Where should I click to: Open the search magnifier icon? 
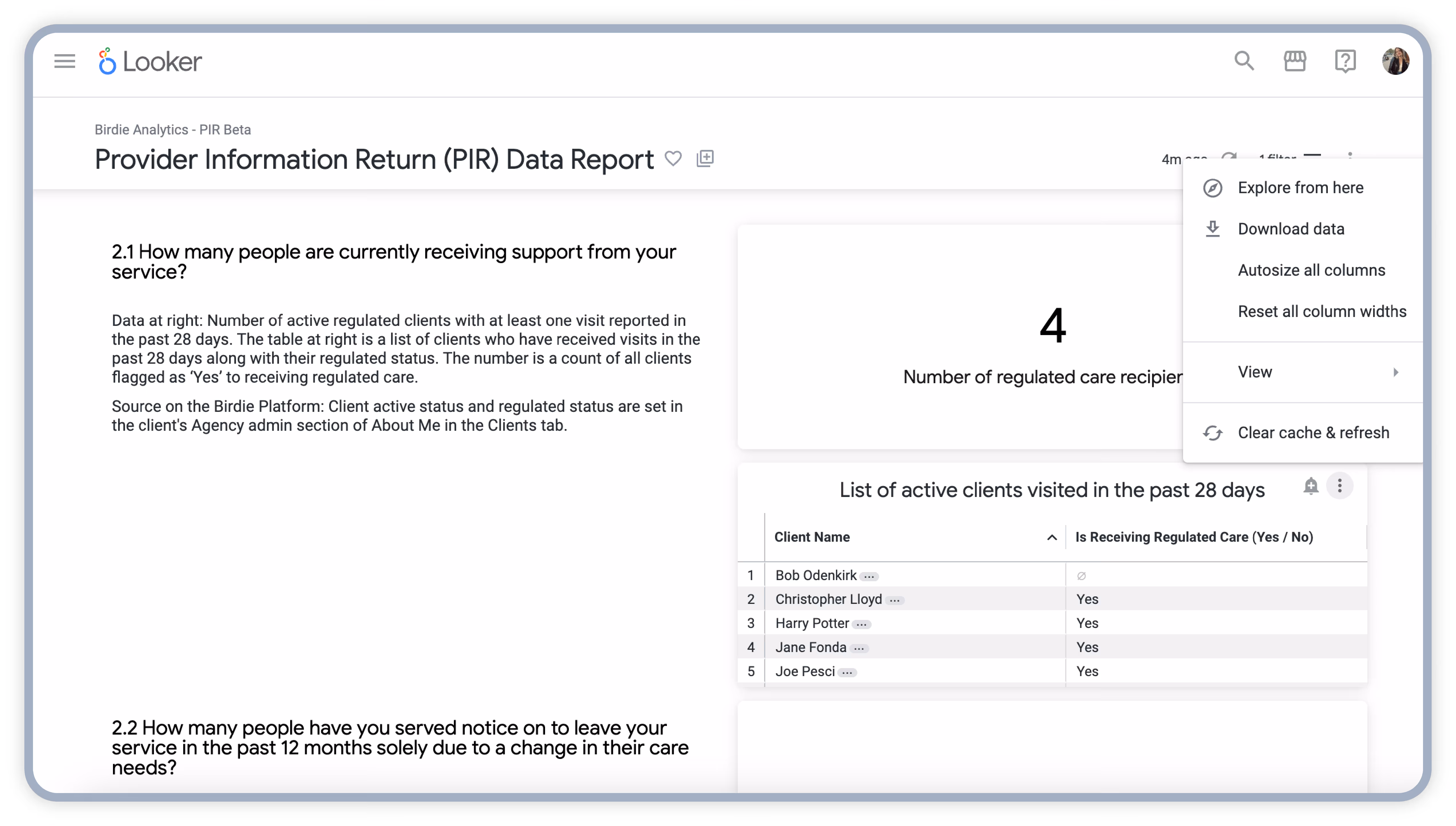pos(1244,61)
